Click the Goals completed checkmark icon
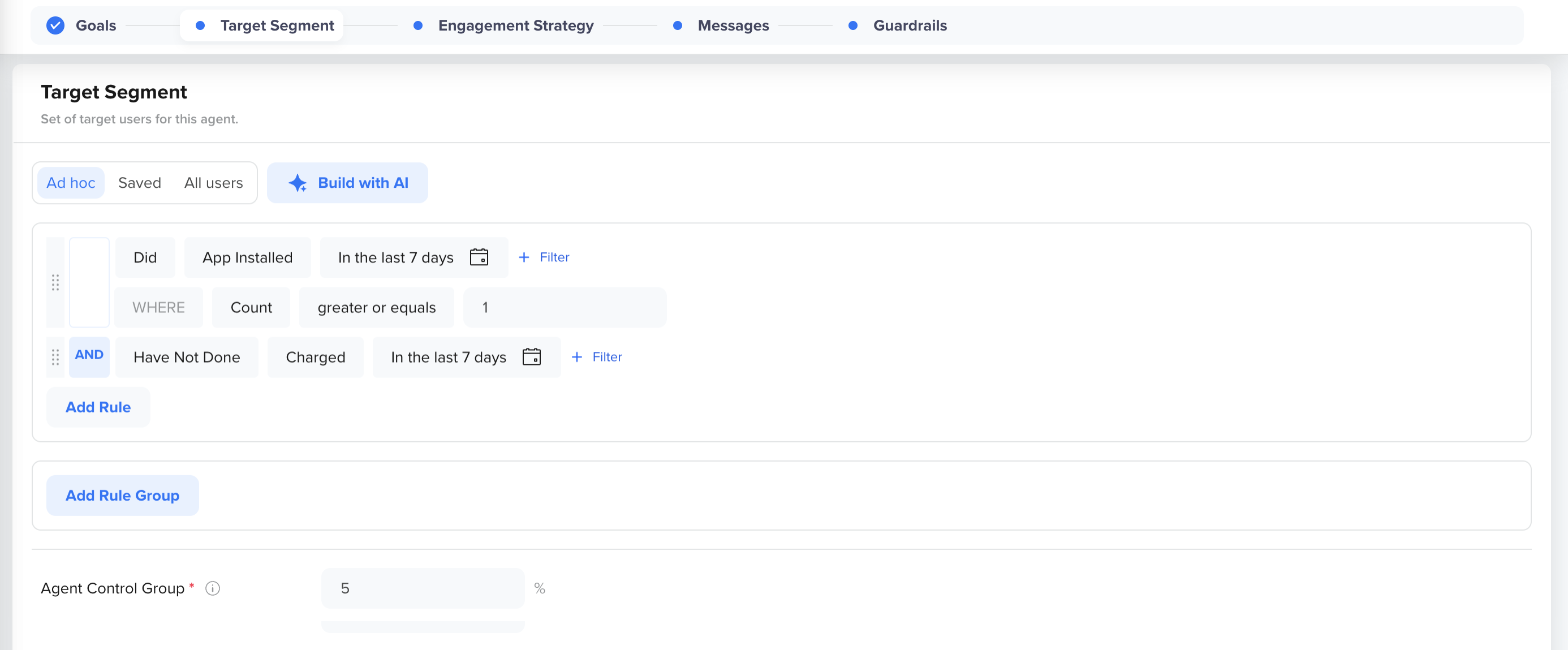Viewport: 1568px width, 650px height. 55,25
